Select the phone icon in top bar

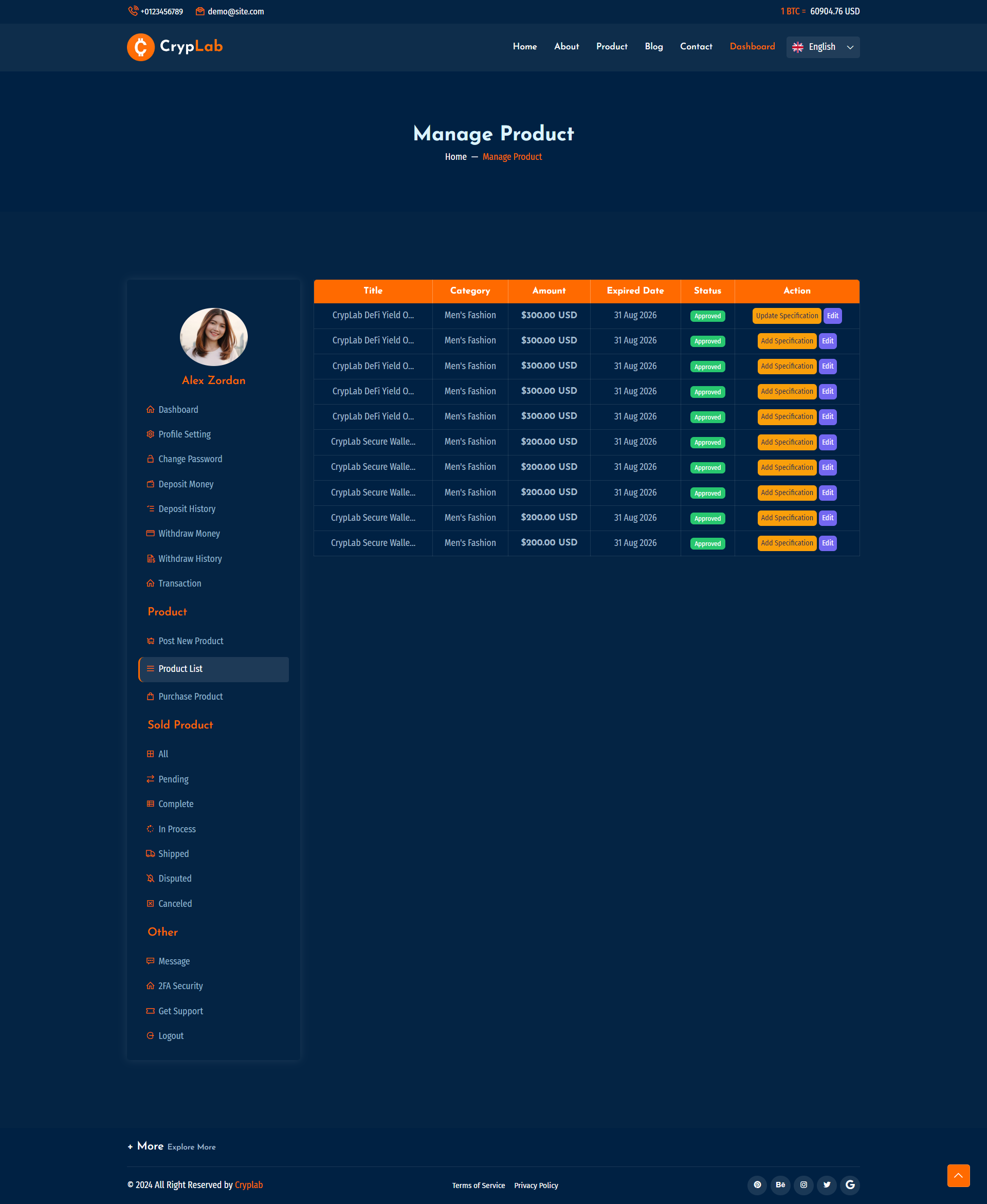click(133, 10)
